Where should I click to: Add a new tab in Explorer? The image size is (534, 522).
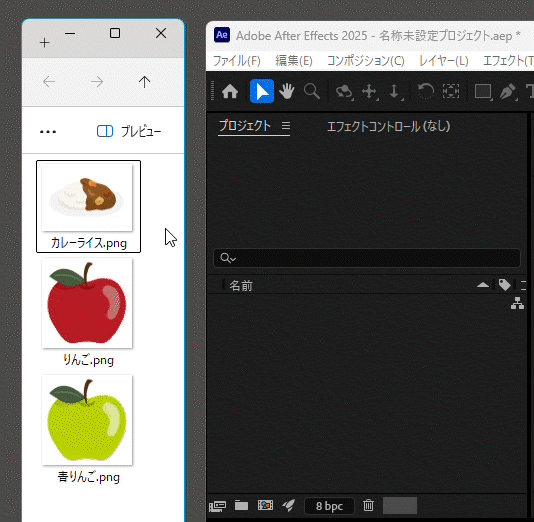[45, 43]
